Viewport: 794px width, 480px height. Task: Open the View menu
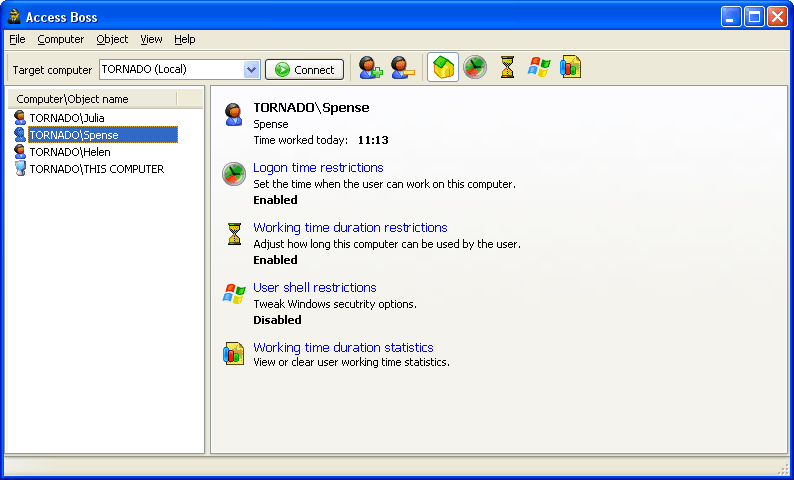tap(151, 39)
